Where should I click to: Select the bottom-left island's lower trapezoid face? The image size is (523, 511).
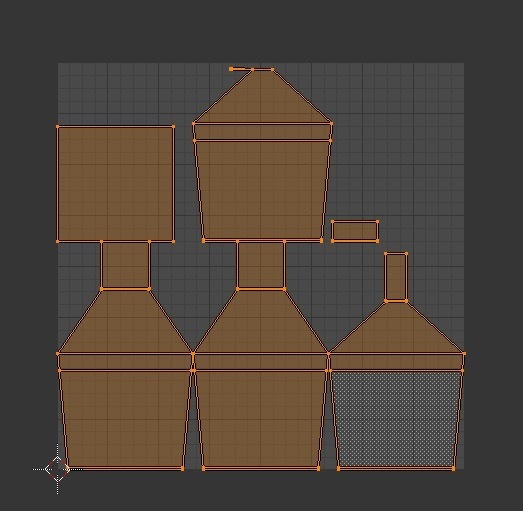tap(125, 420)
